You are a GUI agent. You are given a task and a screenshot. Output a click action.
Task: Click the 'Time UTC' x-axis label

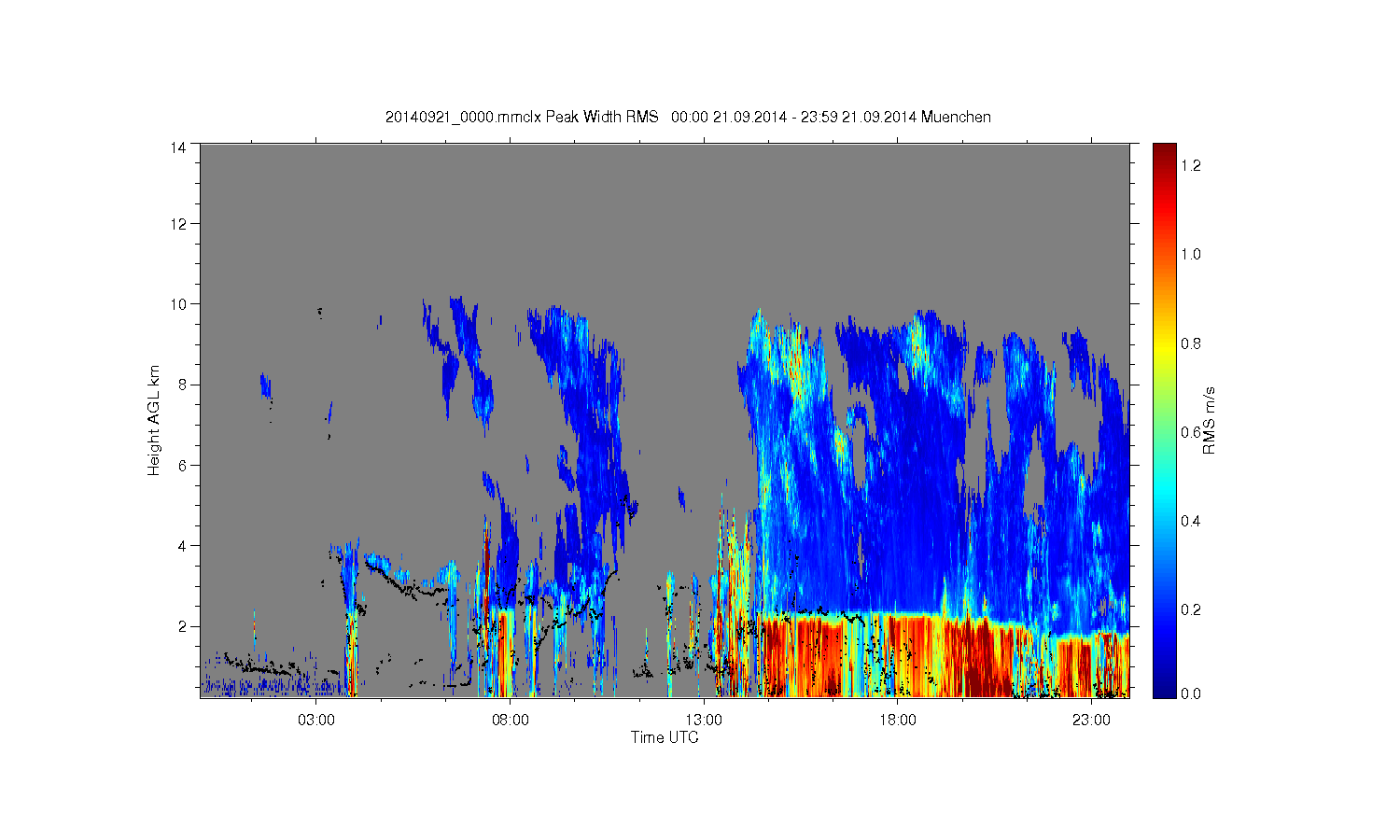click(665, 737)
